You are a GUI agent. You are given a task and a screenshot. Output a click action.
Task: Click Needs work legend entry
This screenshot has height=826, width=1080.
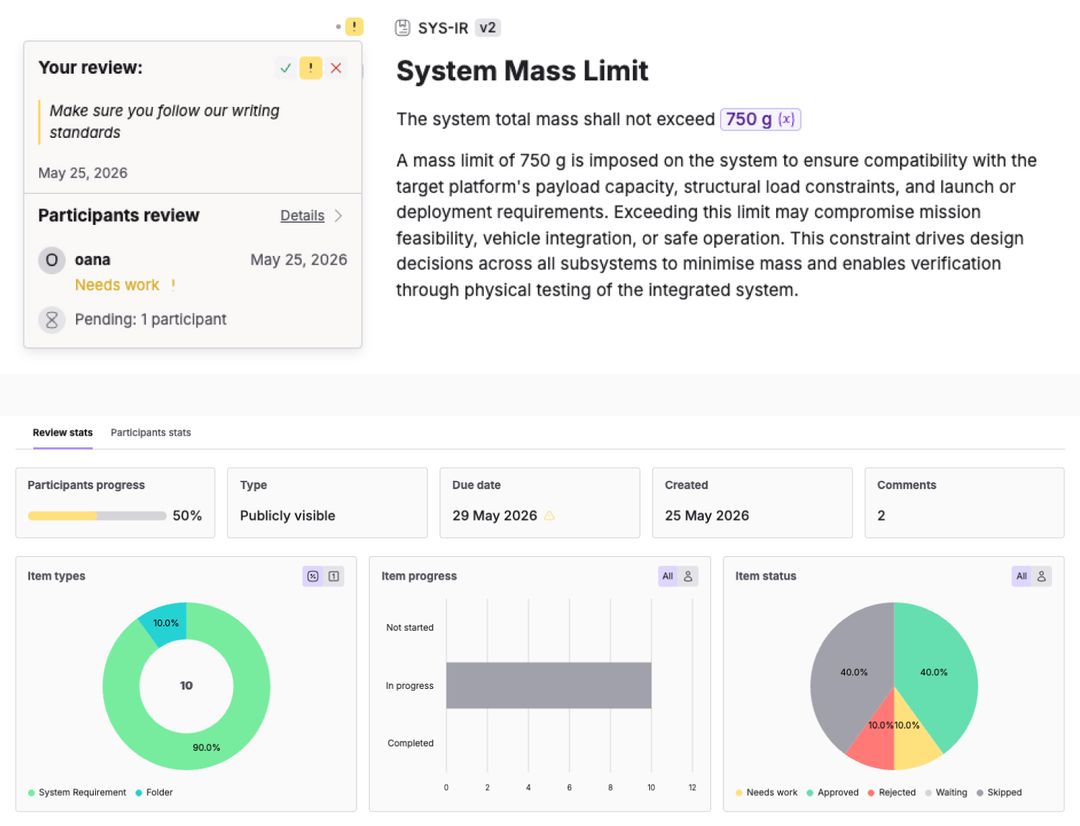[767, 792]
